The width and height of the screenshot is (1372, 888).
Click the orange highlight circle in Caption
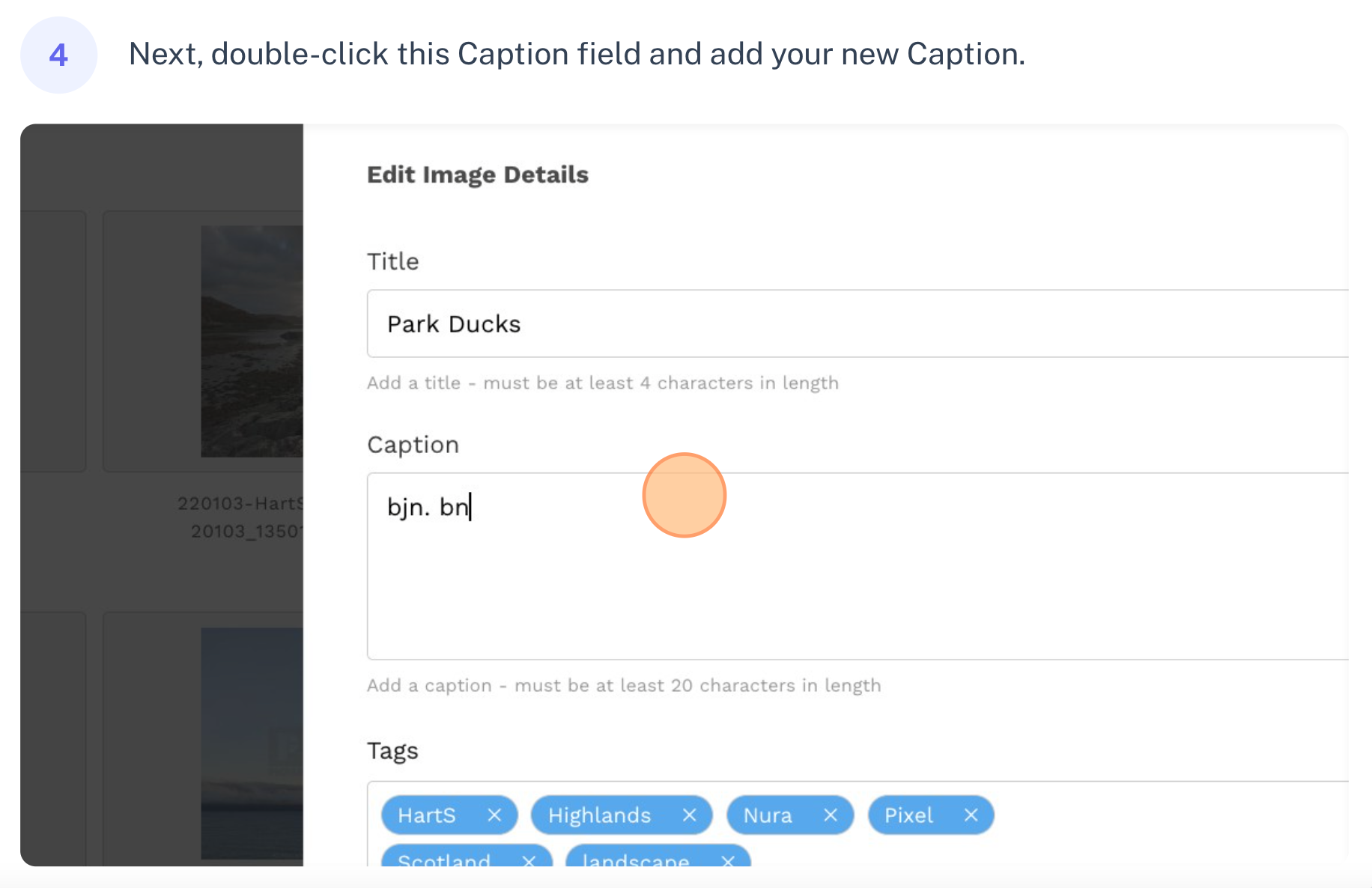point(684,495)
